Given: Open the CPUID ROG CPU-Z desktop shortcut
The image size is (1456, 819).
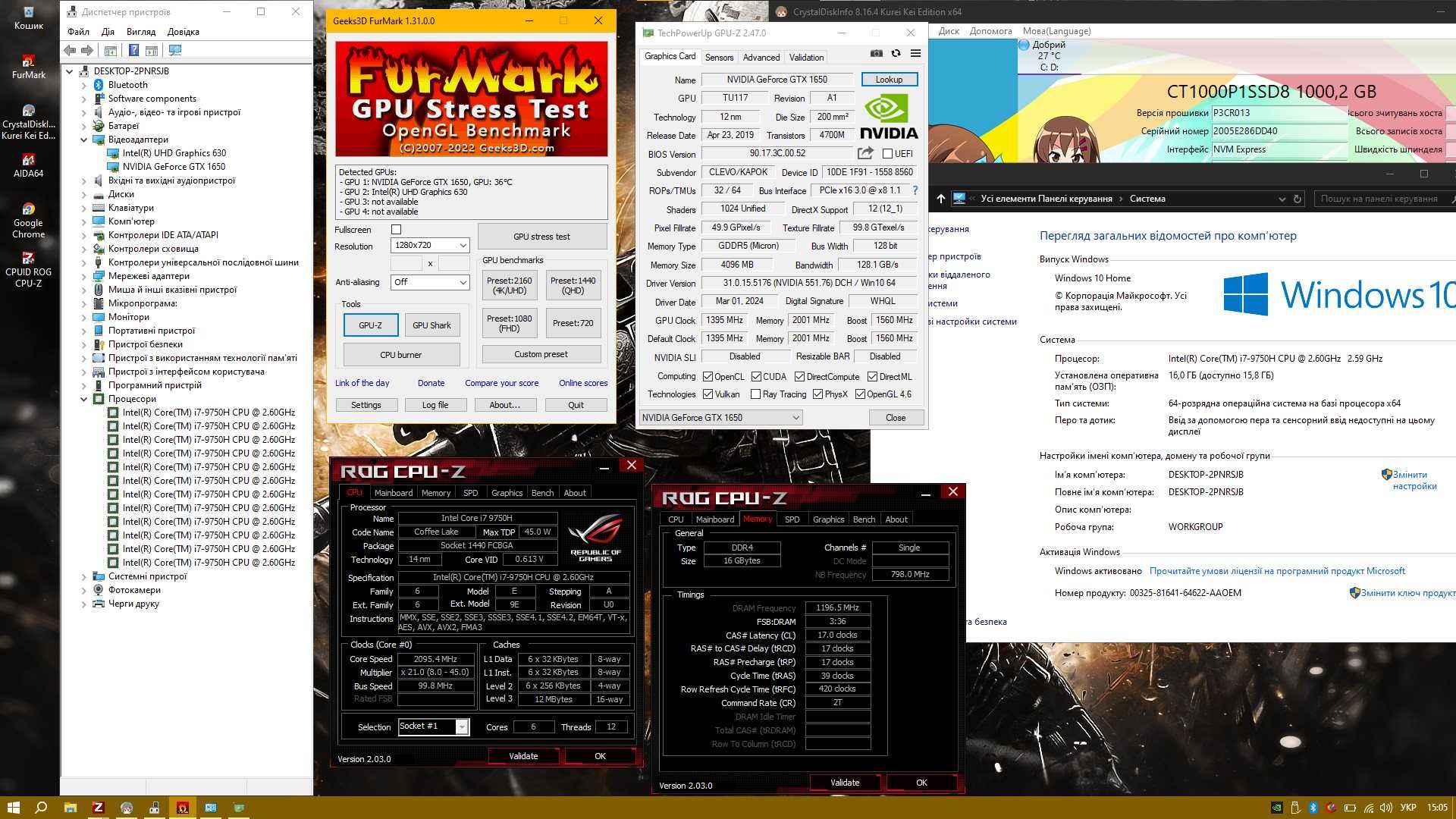Looking at the screenshot, I should (x=28, y=269).
